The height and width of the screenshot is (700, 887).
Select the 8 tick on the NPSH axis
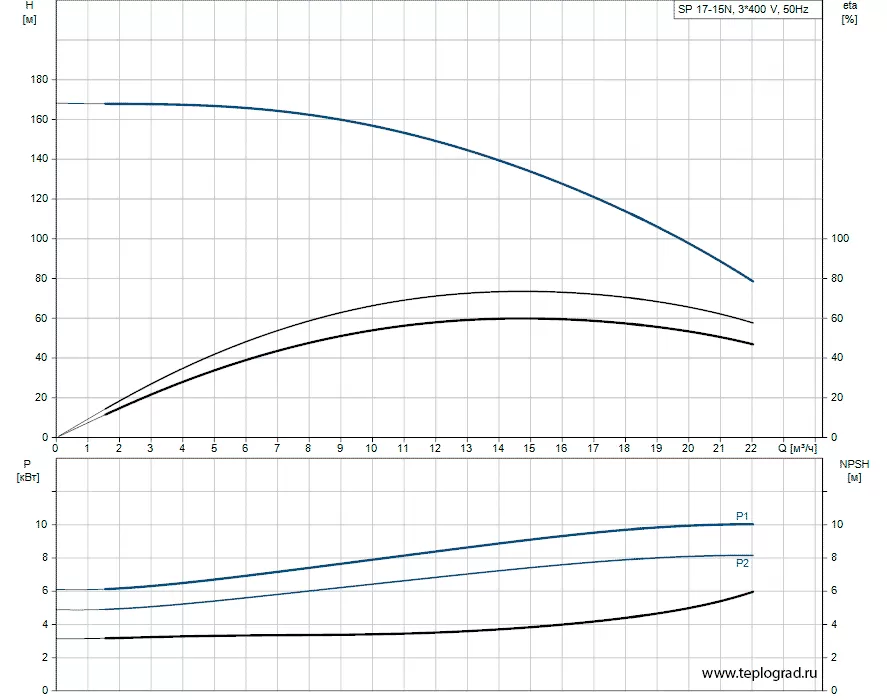coord(836,558)
